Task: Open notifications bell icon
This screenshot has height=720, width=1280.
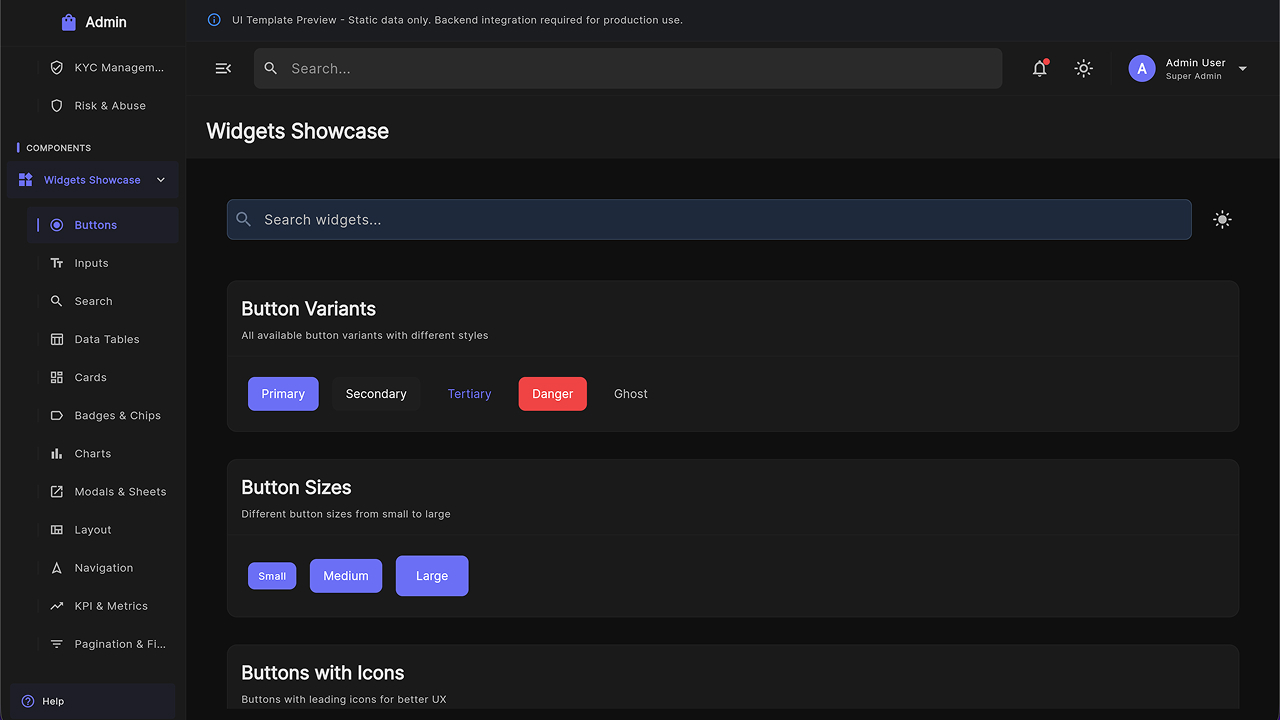Action: click(1040, 68)
